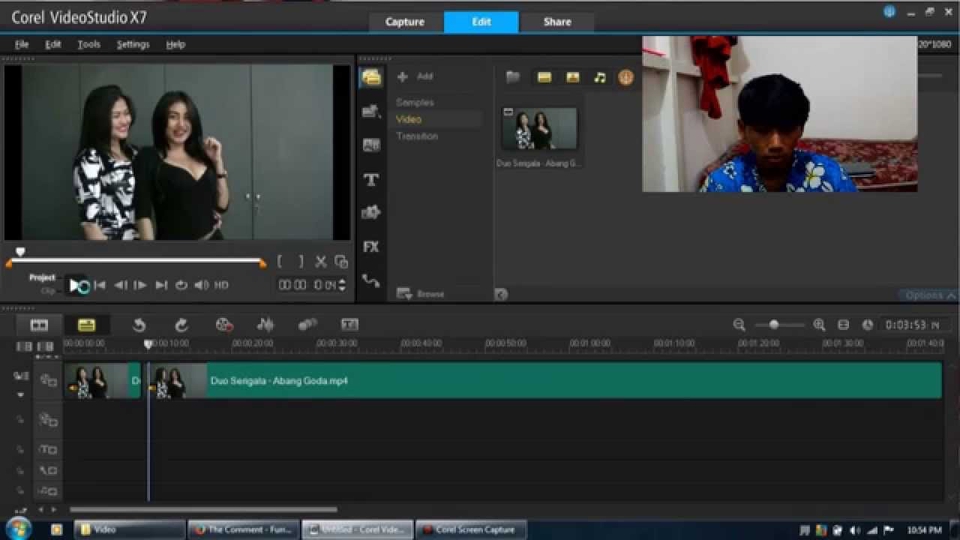Click the Browse button
Image resolution: width=960 pixels, height=540 pixels.
tap(420, 294)
